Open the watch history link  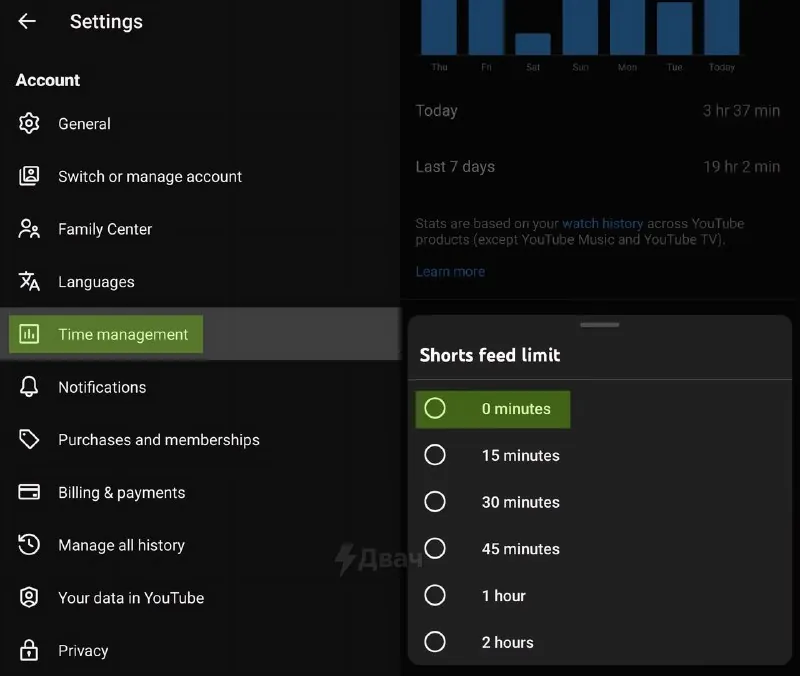click(603, 223)
